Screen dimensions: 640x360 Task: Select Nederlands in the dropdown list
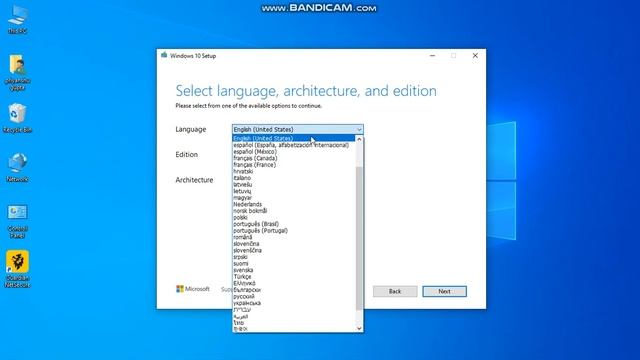click(294, 204)
